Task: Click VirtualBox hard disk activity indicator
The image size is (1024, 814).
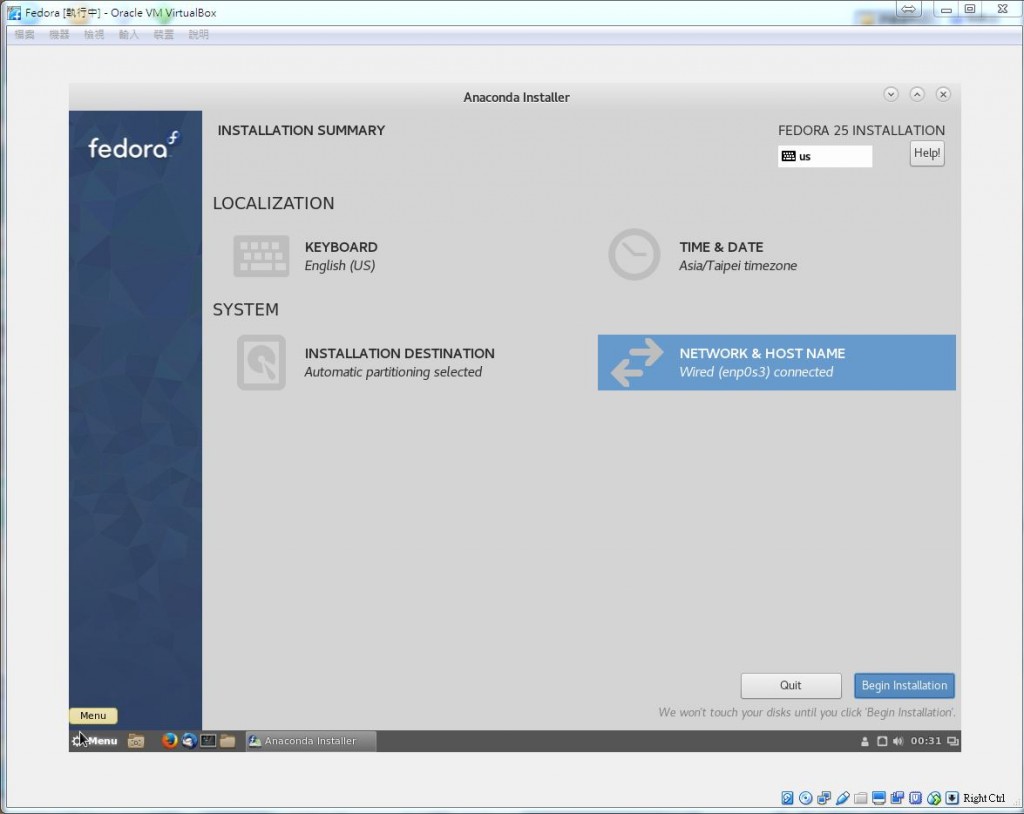Action: (x=788, y=798)
